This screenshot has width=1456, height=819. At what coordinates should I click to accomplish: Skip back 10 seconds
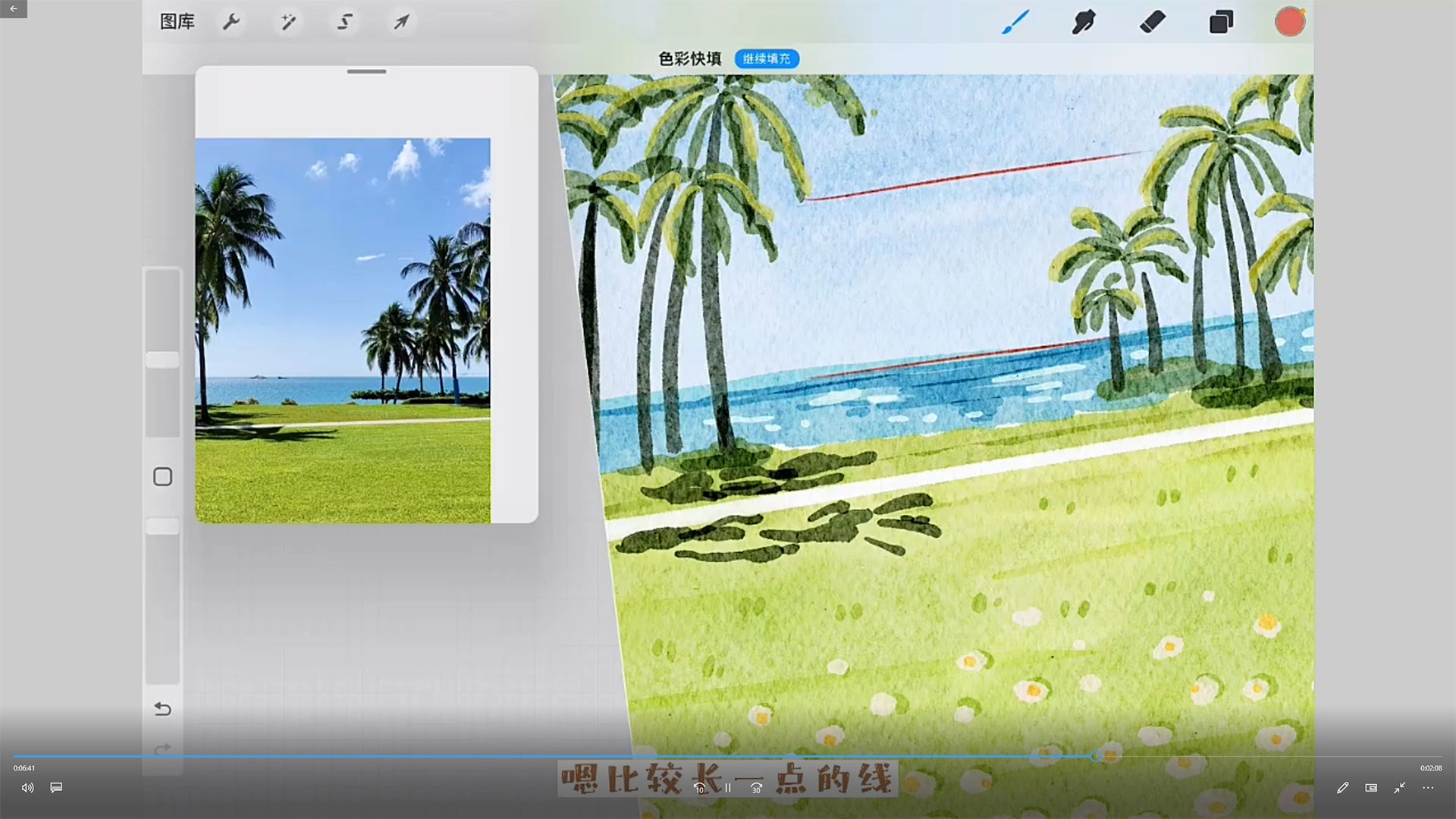pos(699,788)
